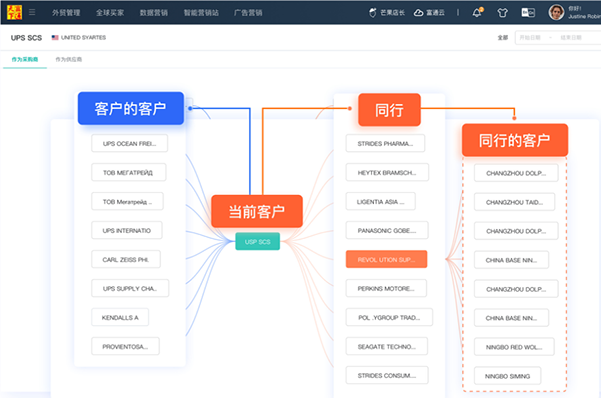Toggle the hamburger sidebar menu icon
This screenshot has height=398, width=601.
click(x=32, y=12)
